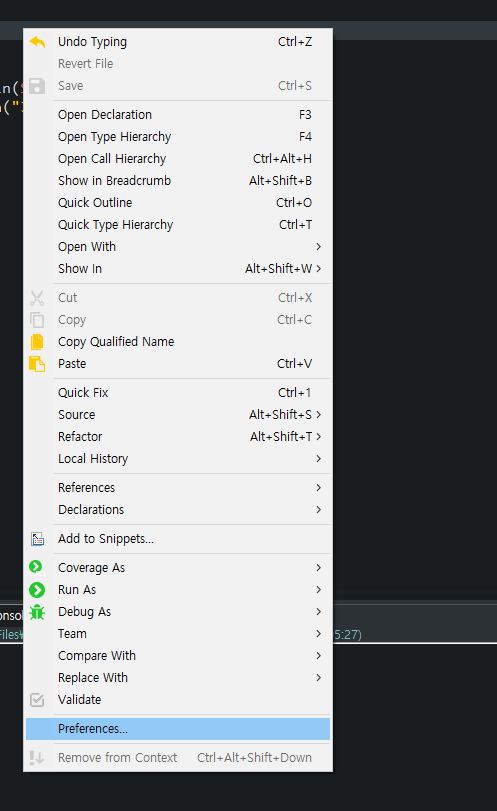This screenshot has height=811, width=497.
Task: Expand the Show In submenu arrow
Action: (319, 269)
